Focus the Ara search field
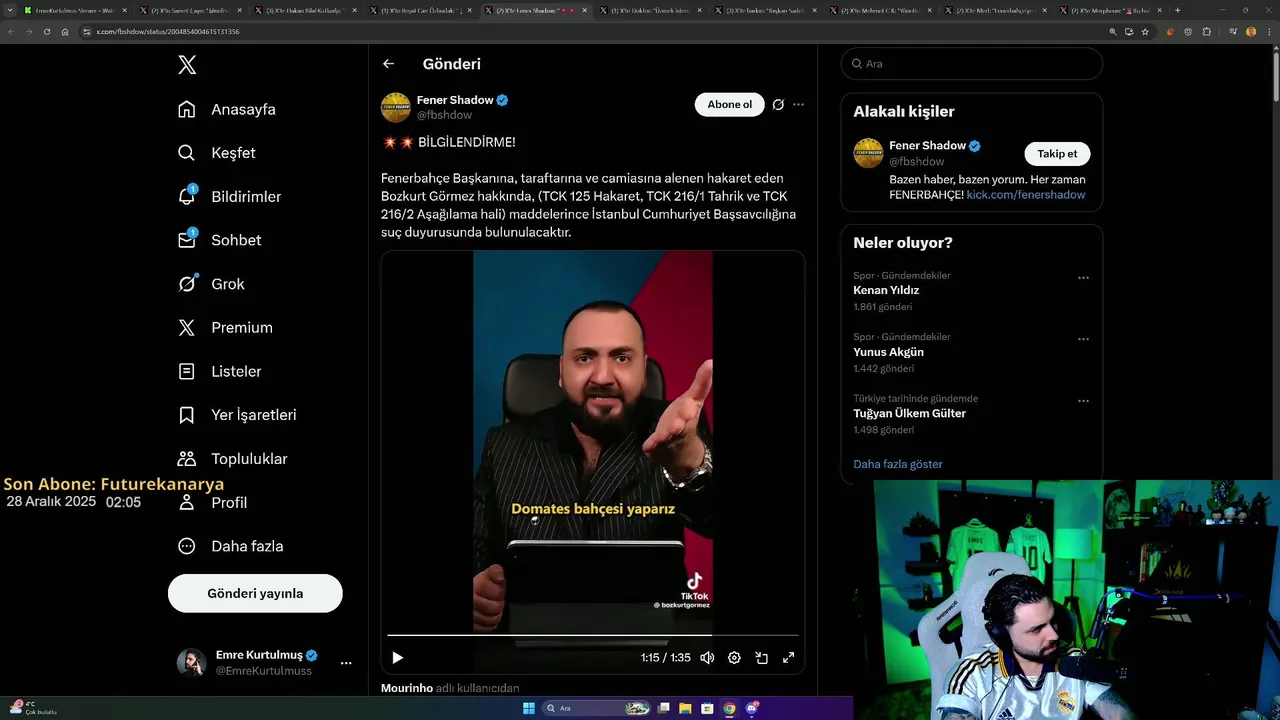 [x=972, y=63]
